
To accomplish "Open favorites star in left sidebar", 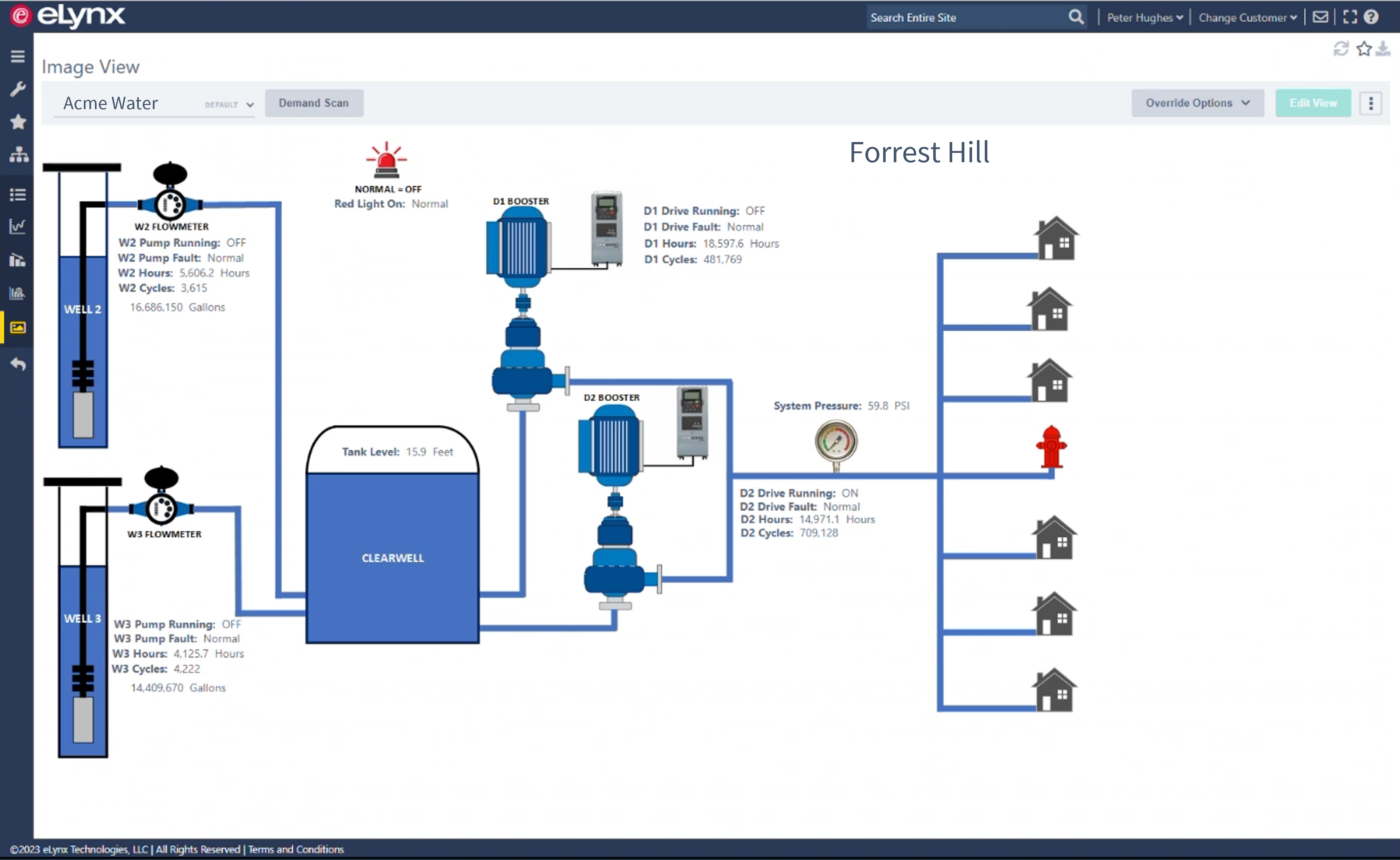I will click(18, 122).
